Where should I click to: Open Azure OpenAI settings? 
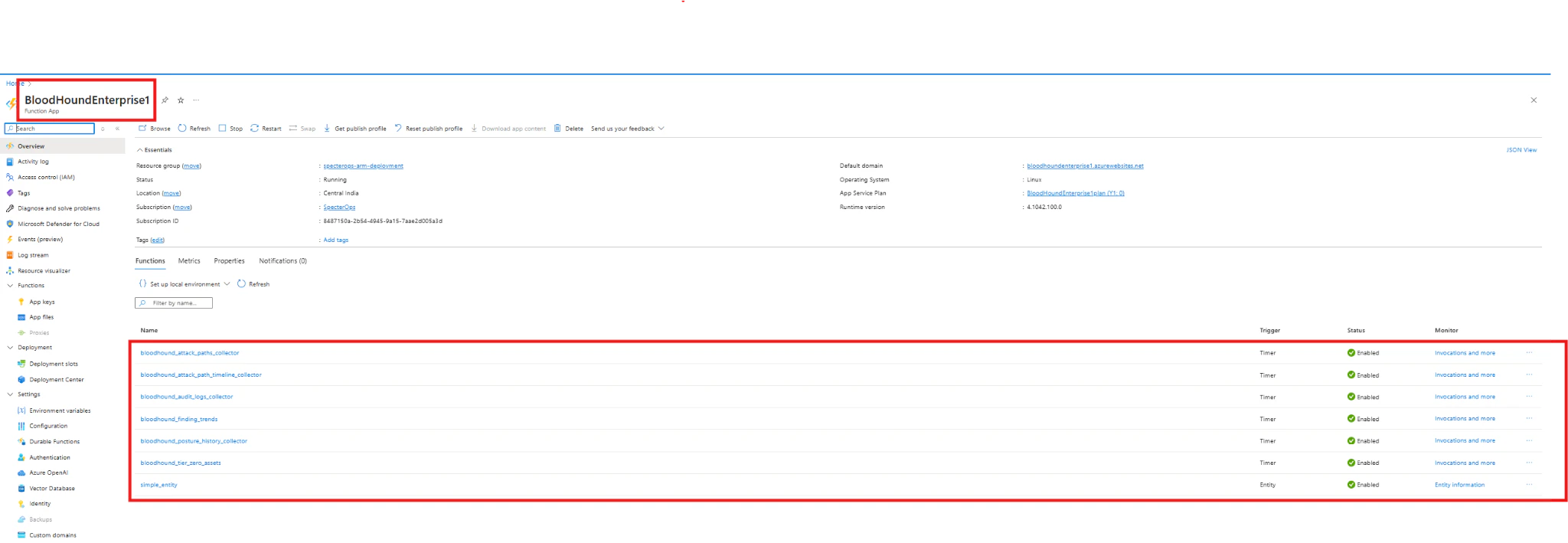coord(48,473)
